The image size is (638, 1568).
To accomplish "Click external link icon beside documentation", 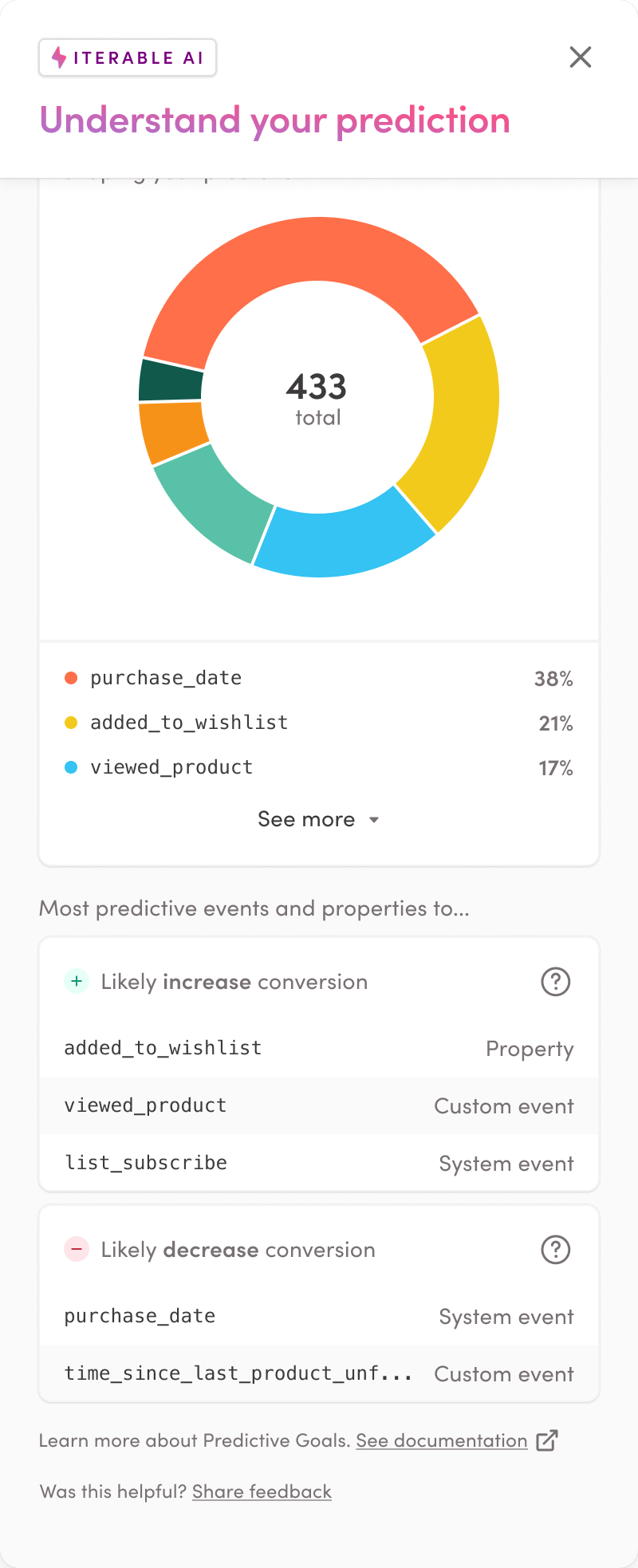I will pyautogui.click(x=547, y=1440).
